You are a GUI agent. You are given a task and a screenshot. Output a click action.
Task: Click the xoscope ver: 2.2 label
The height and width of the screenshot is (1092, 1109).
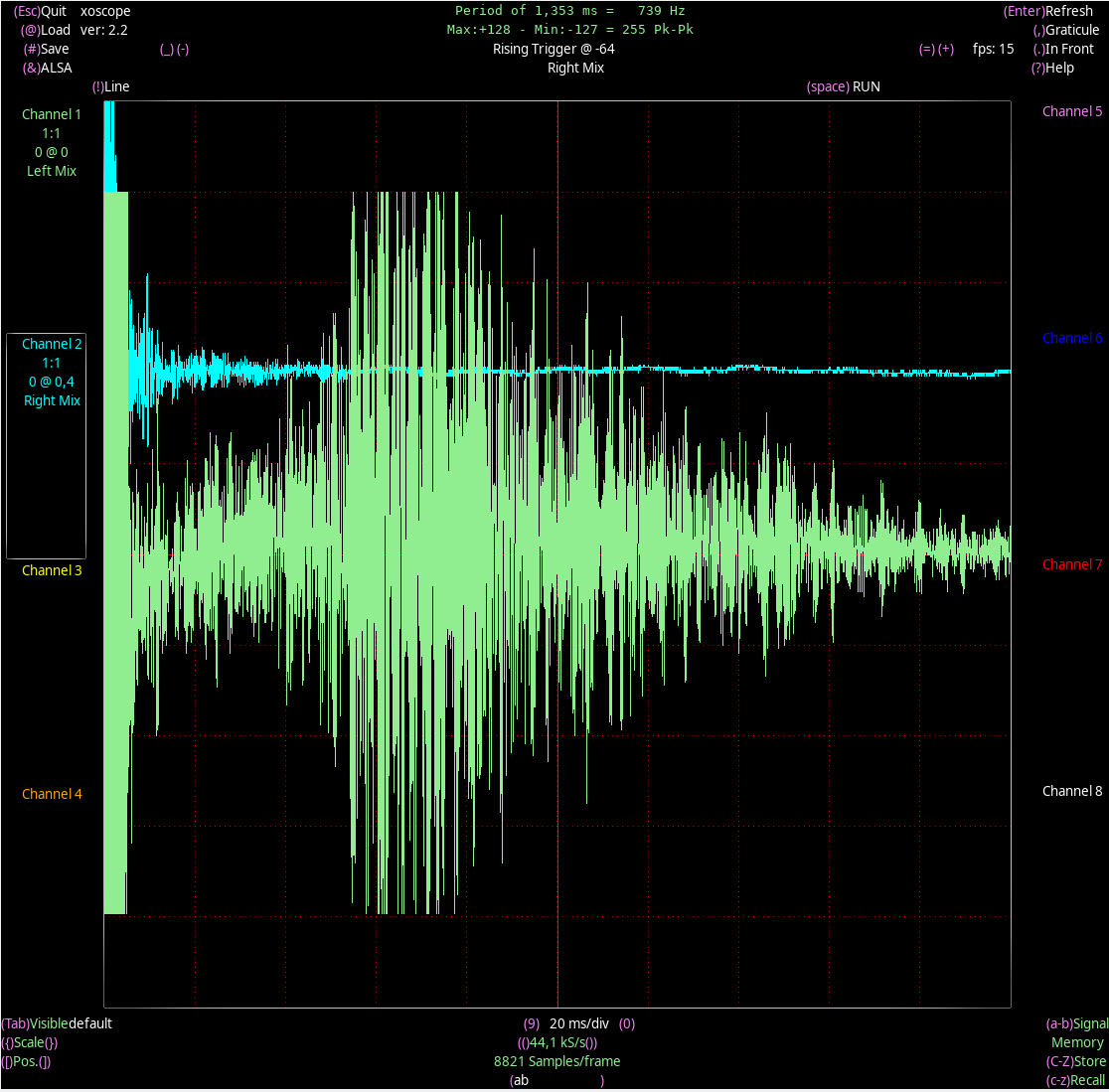coord(105,21)
